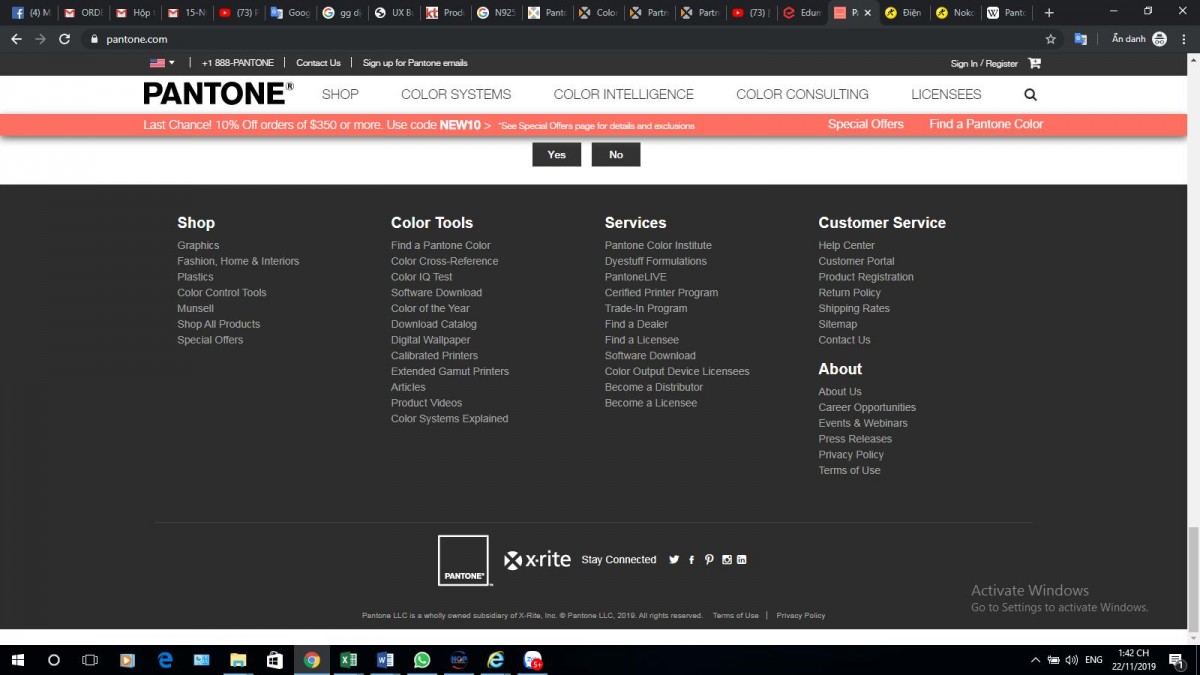Click the Twitter icon next to Stay Connected

tap(674, 560)
